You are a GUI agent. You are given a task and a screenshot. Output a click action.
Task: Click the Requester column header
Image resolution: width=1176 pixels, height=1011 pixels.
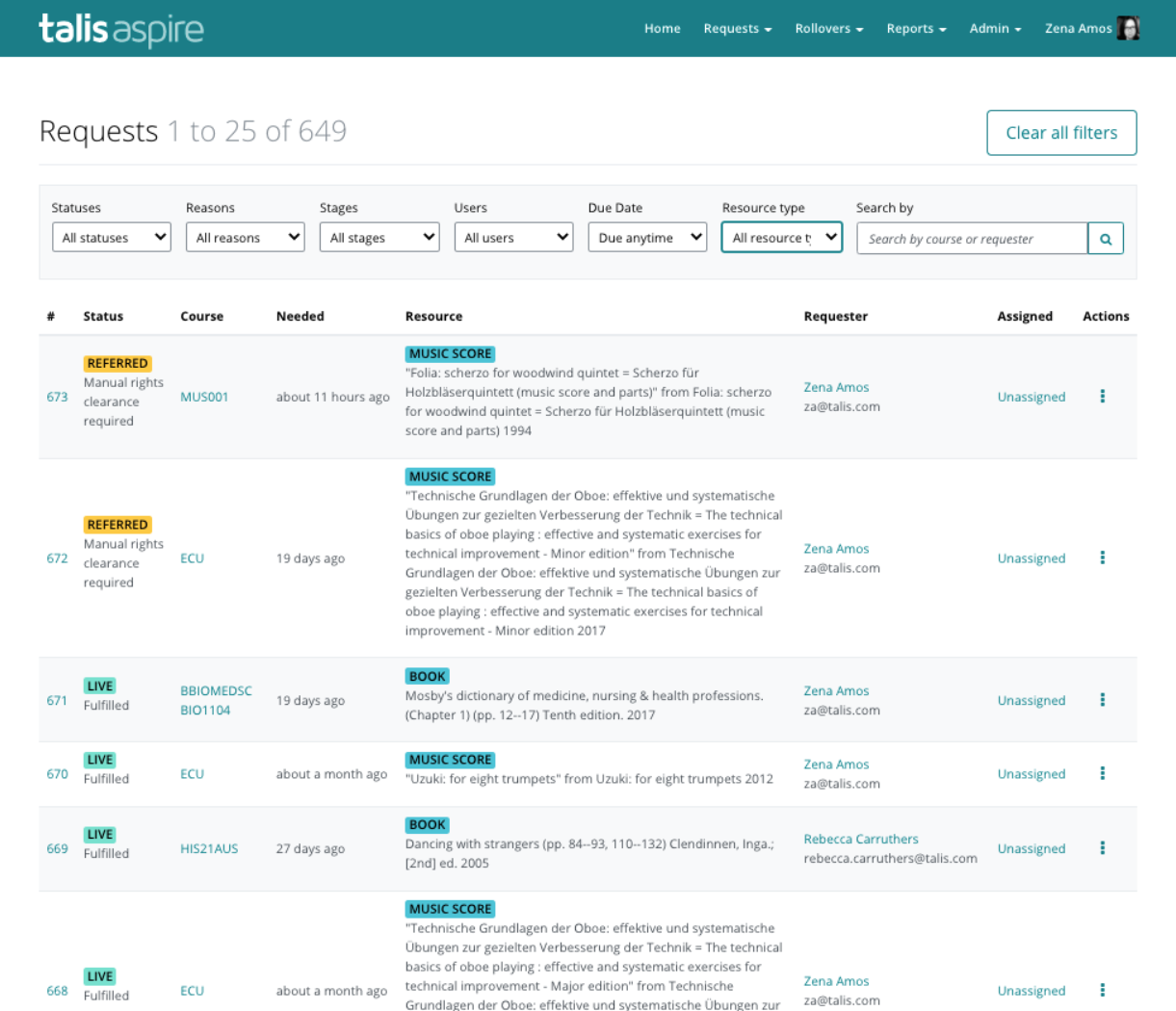pyautogui.click(x=836, y=316)
